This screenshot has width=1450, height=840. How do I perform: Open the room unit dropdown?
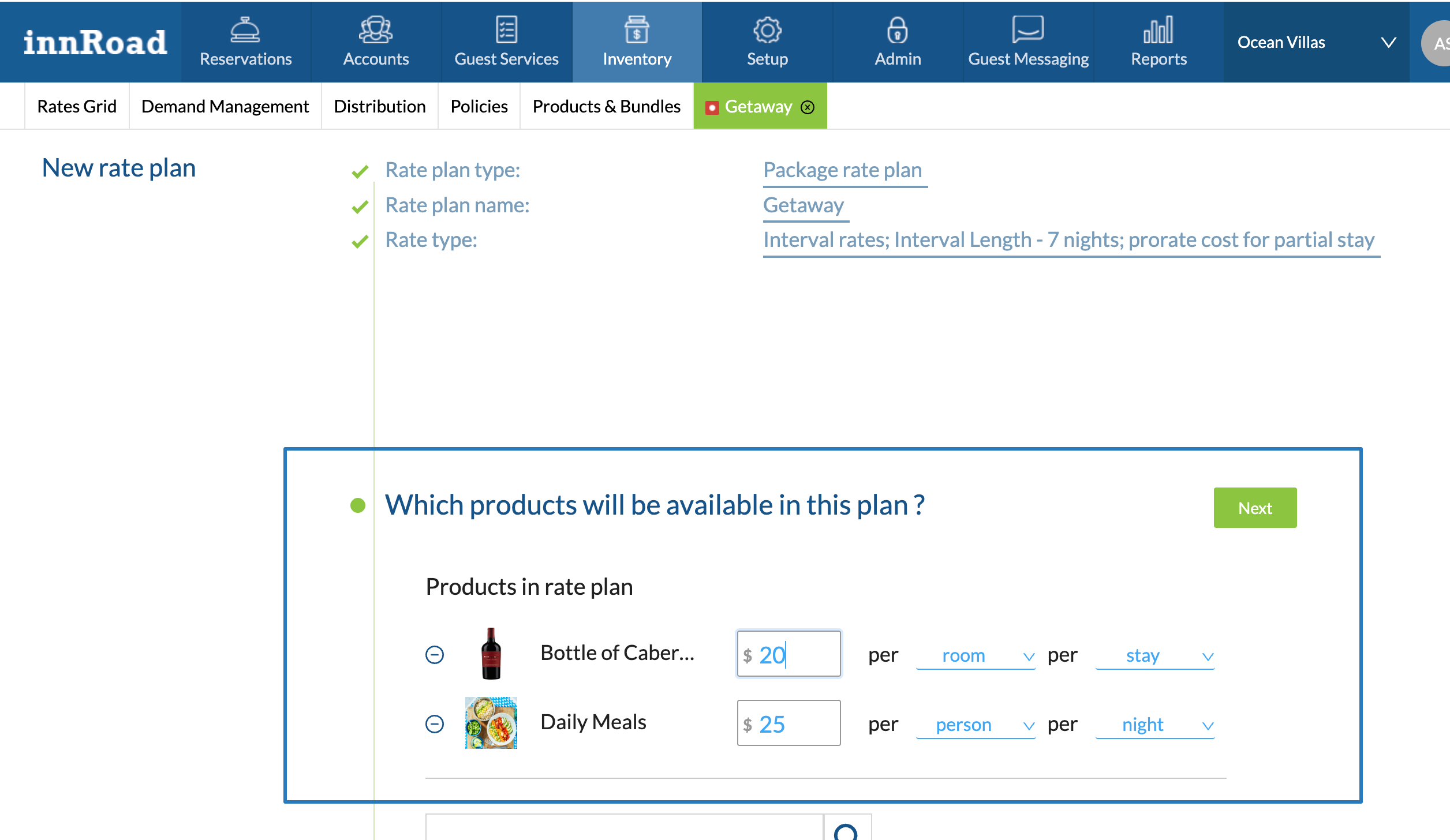point(976,656)
